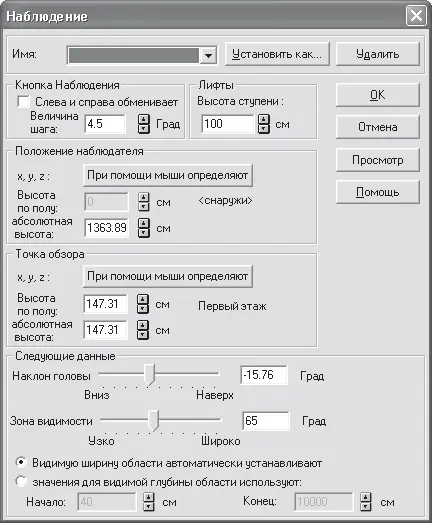Increase observer абсолютная высота spinner up
Screen dimensions: 432x523
coord(144,223)
